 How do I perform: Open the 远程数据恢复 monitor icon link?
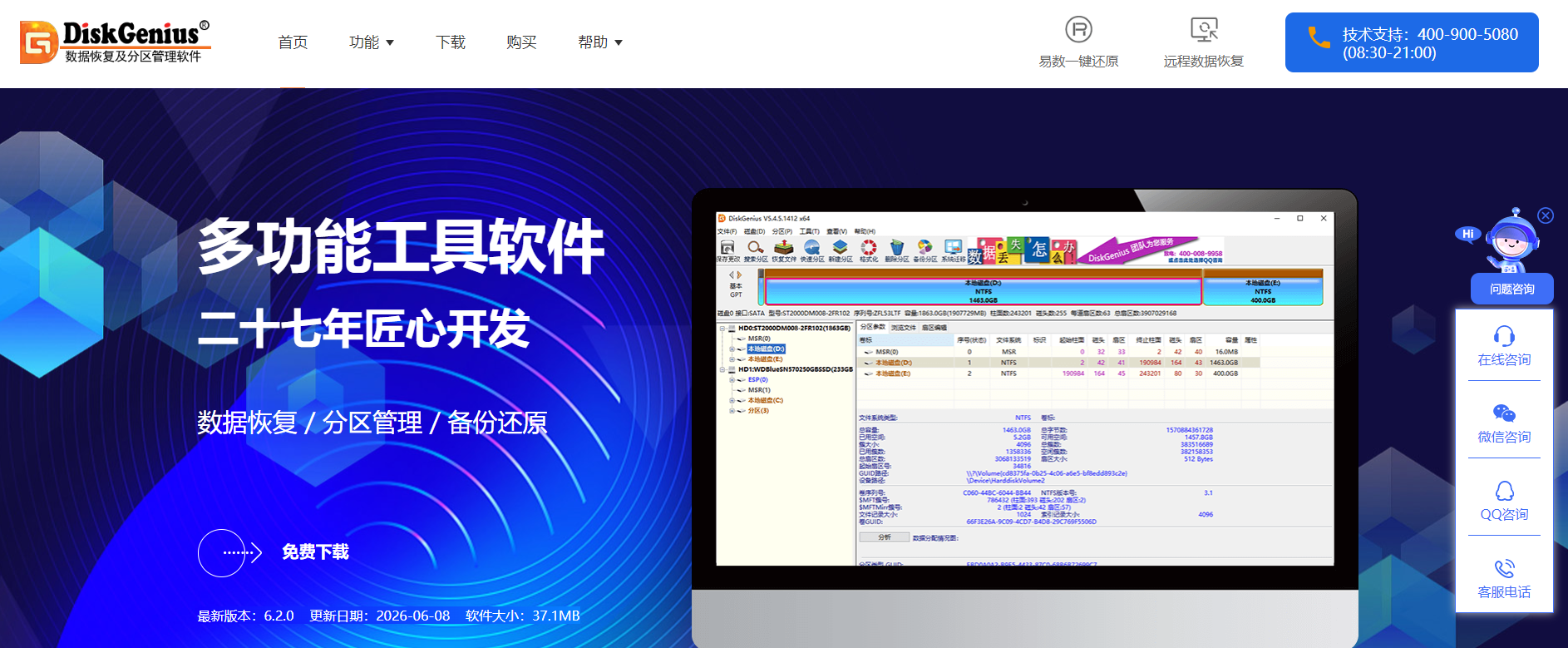(x=1204, y=42)
